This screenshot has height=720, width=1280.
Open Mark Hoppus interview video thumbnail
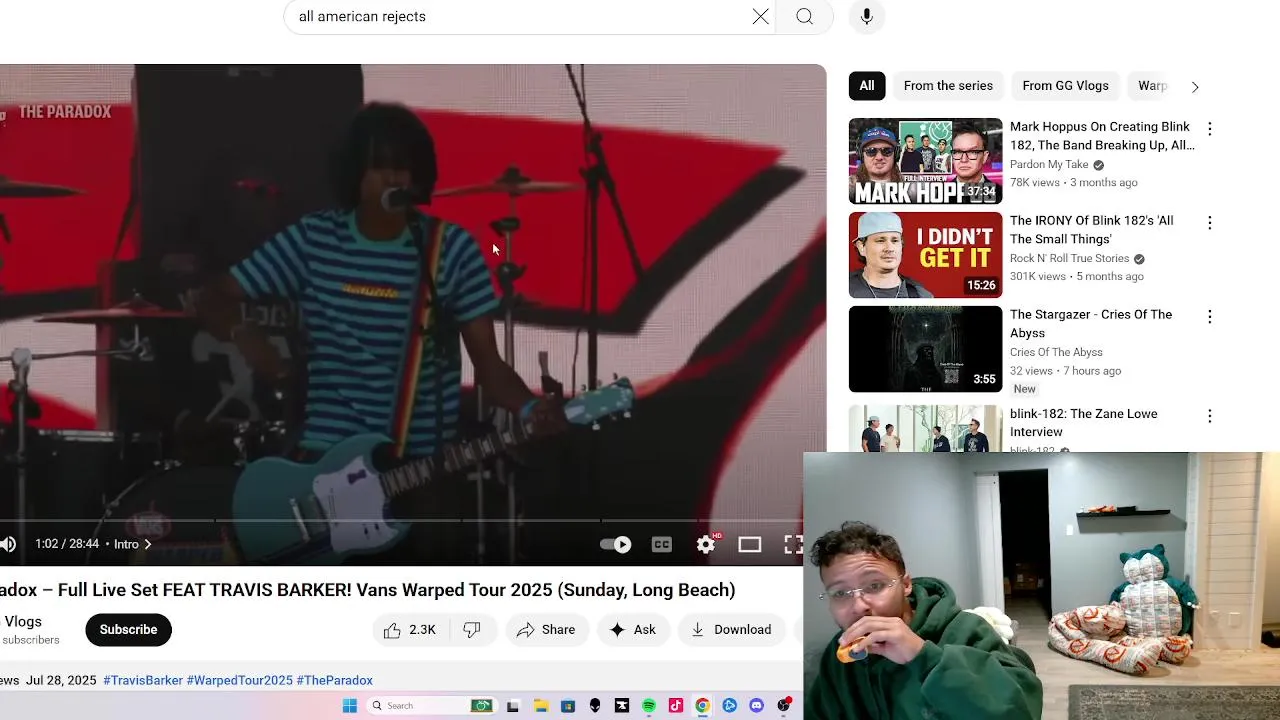coord(925,161)
